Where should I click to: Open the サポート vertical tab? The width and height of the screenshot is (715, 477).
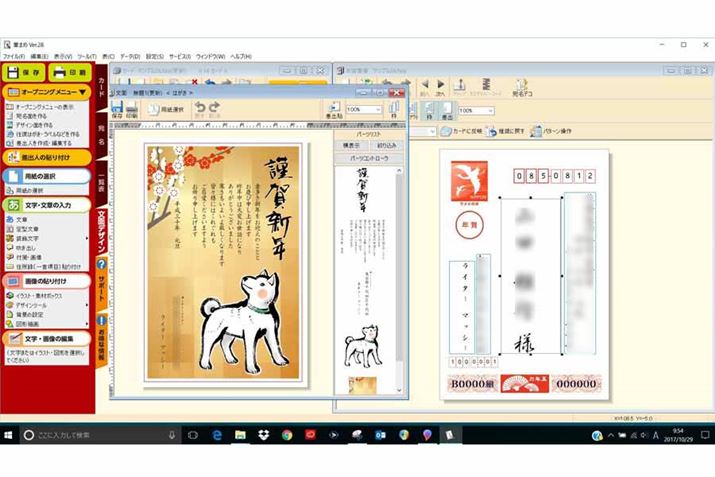(101, 283)
